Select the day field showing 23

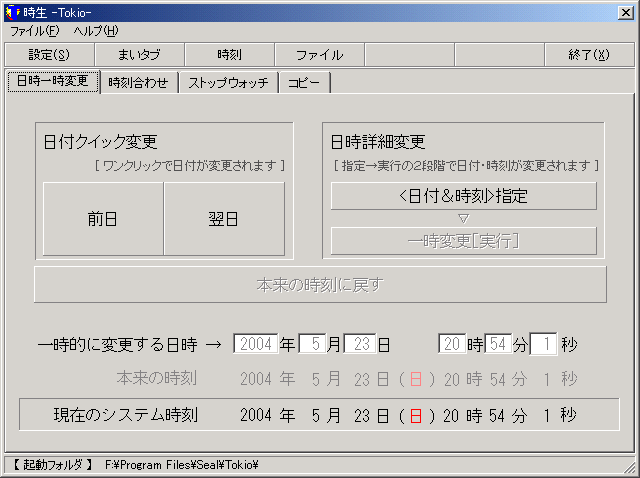tap(359, 344)
